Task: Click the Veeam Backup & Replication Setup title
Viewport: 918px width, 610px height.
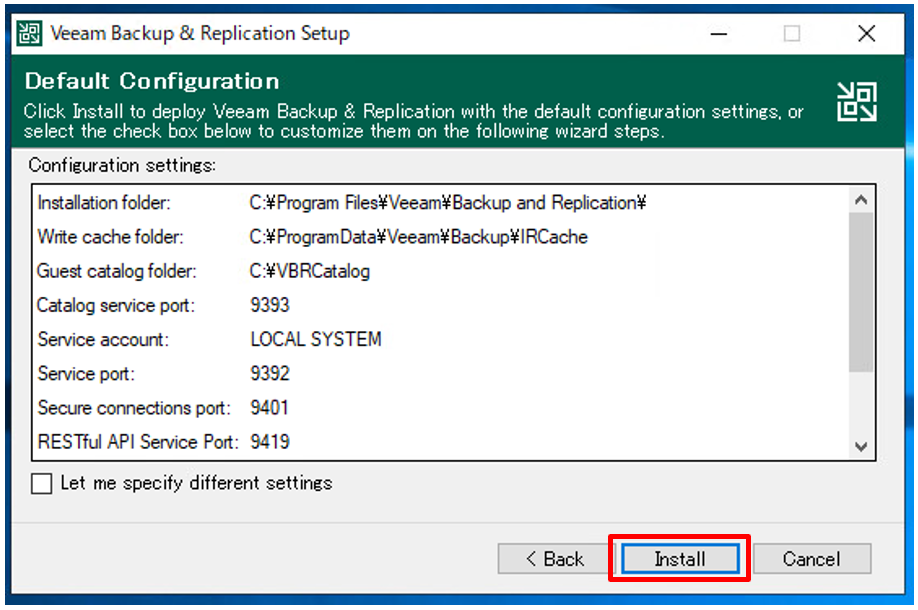Action: click(200, 33)
